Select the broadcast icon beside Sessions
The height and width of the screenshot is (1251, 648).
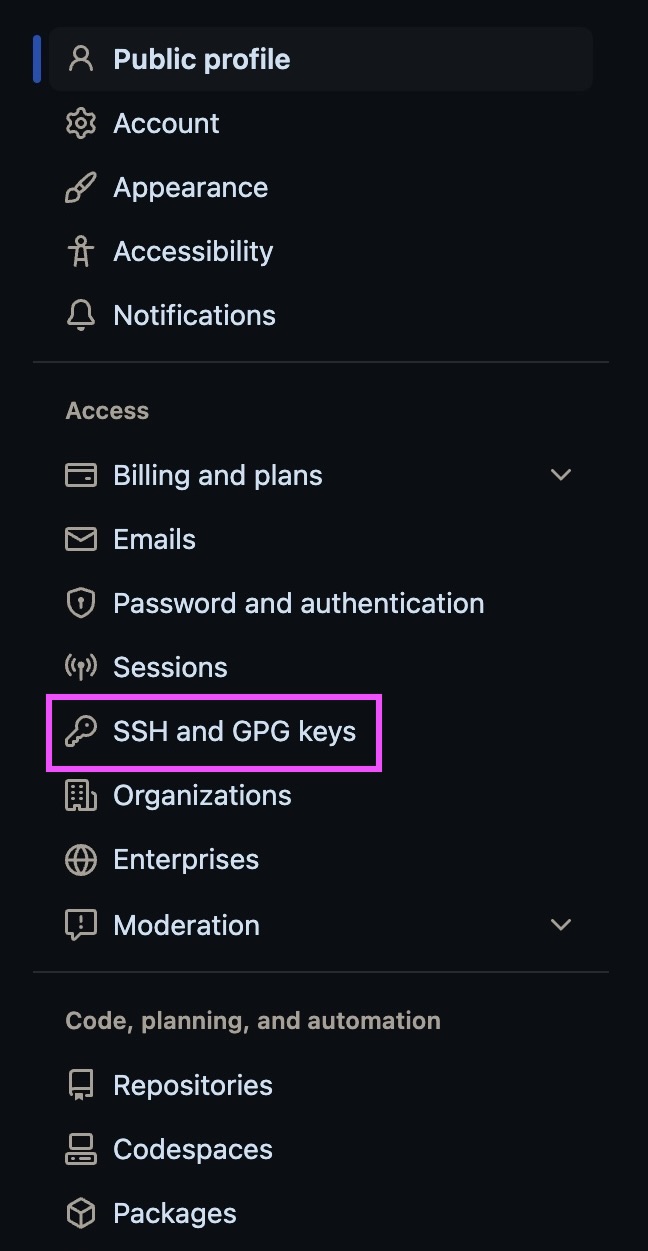click(x=79, y=667)
